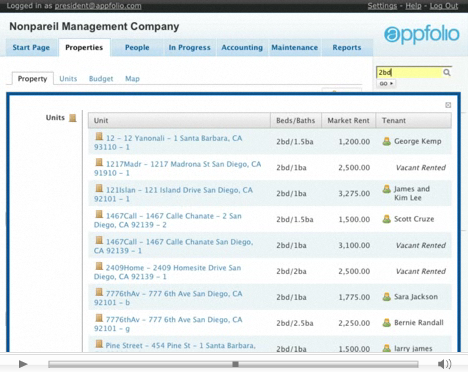The height and width of the screenshot is (372, 468).
Task: Open the In Progress tab
Action: [189, 47]
